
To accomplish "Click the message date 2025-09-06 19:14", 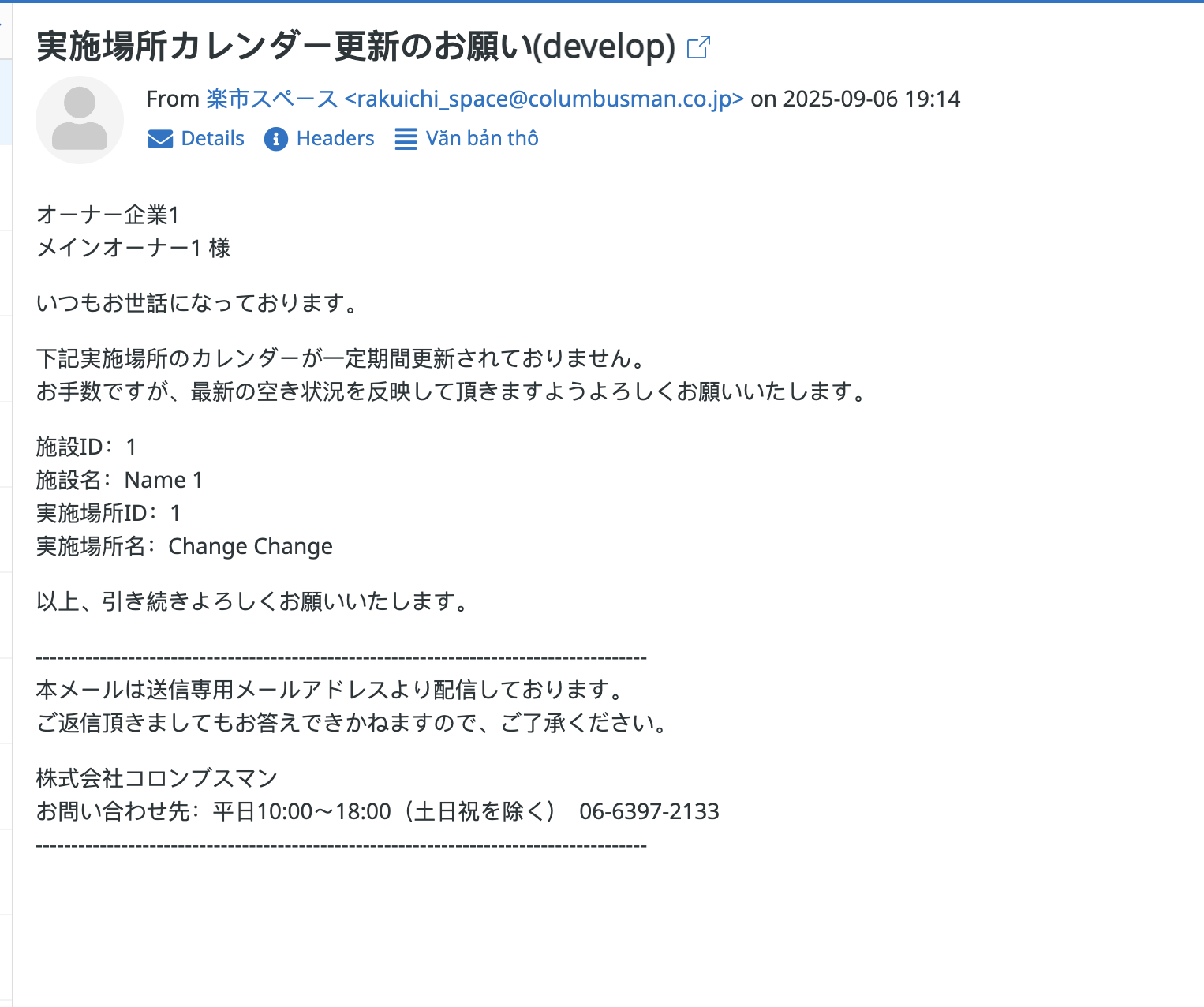I will (871, 99).
